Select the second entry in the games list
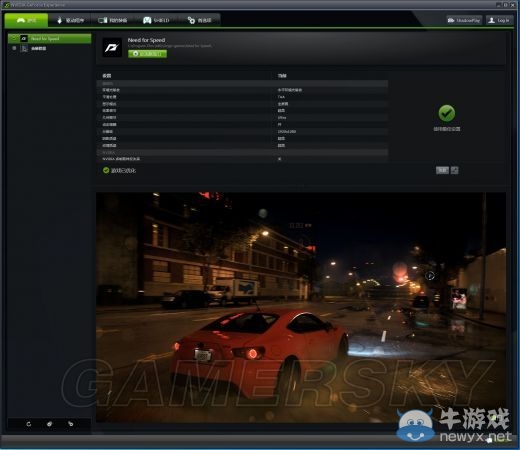Viewport: 520px width, 450px height. (x=49, y=48)
